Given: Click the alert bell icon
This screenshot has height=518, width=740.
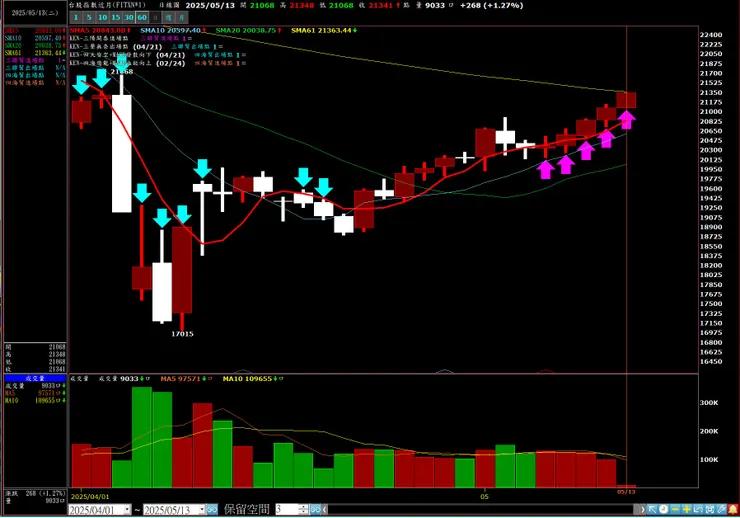Looking at the screenshot, I should [733, 510].
